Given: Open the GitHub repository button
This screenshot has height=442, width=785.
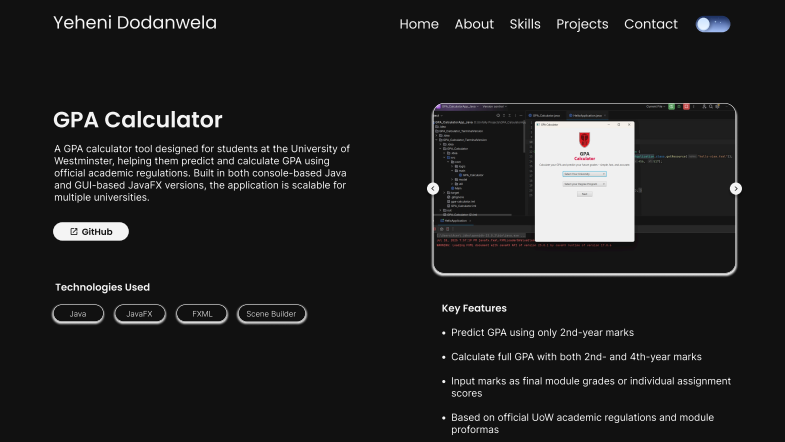Looking at the screenshot, I should point(91,231).
